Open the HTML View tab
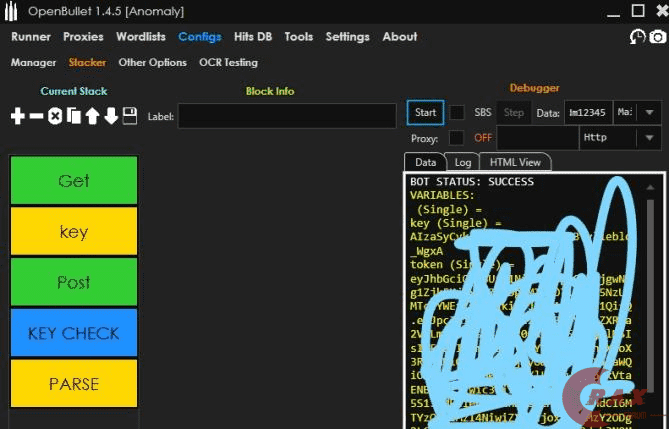The image size is (669, 429). tap(515, 162)
